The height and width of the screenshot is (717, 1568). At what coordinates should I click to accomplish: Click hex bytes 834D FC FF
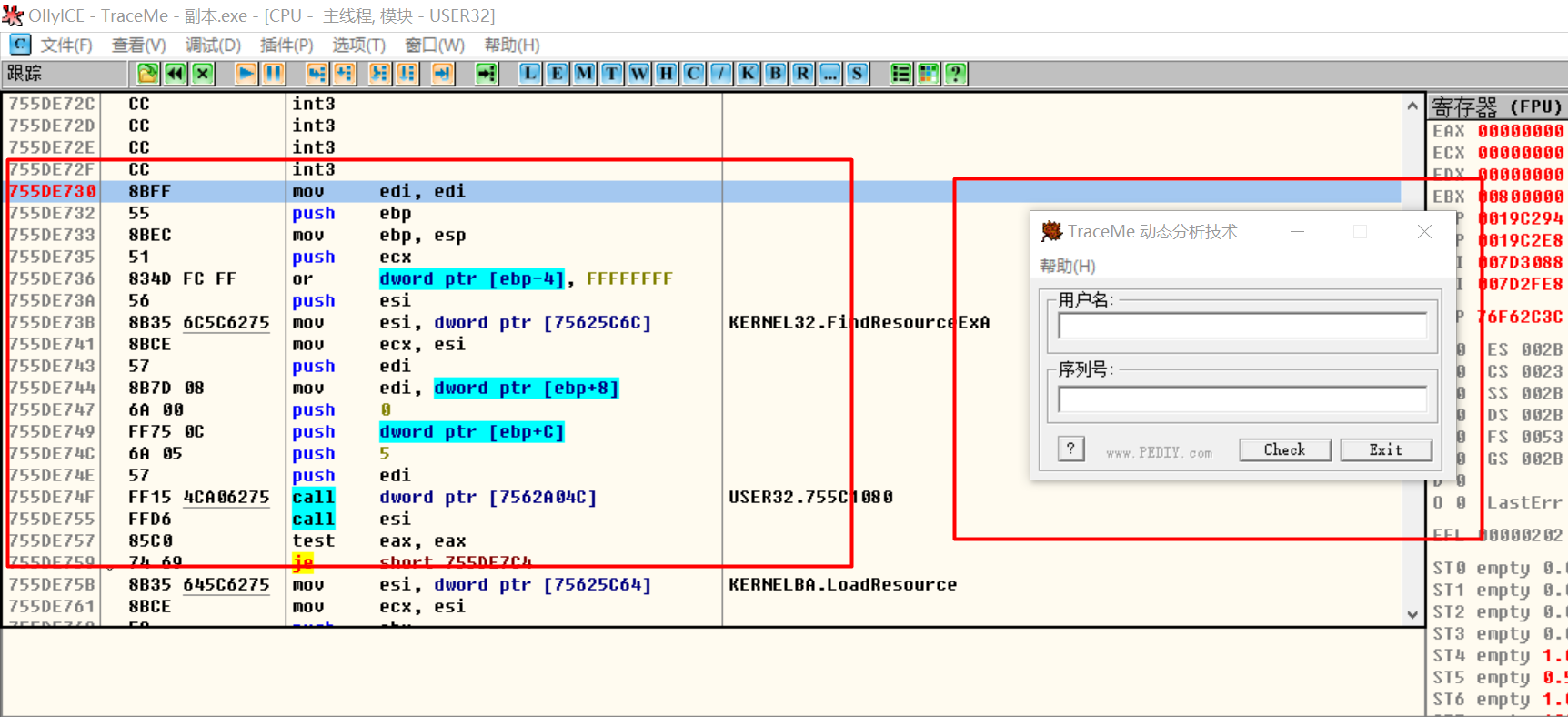pos(182,278)
